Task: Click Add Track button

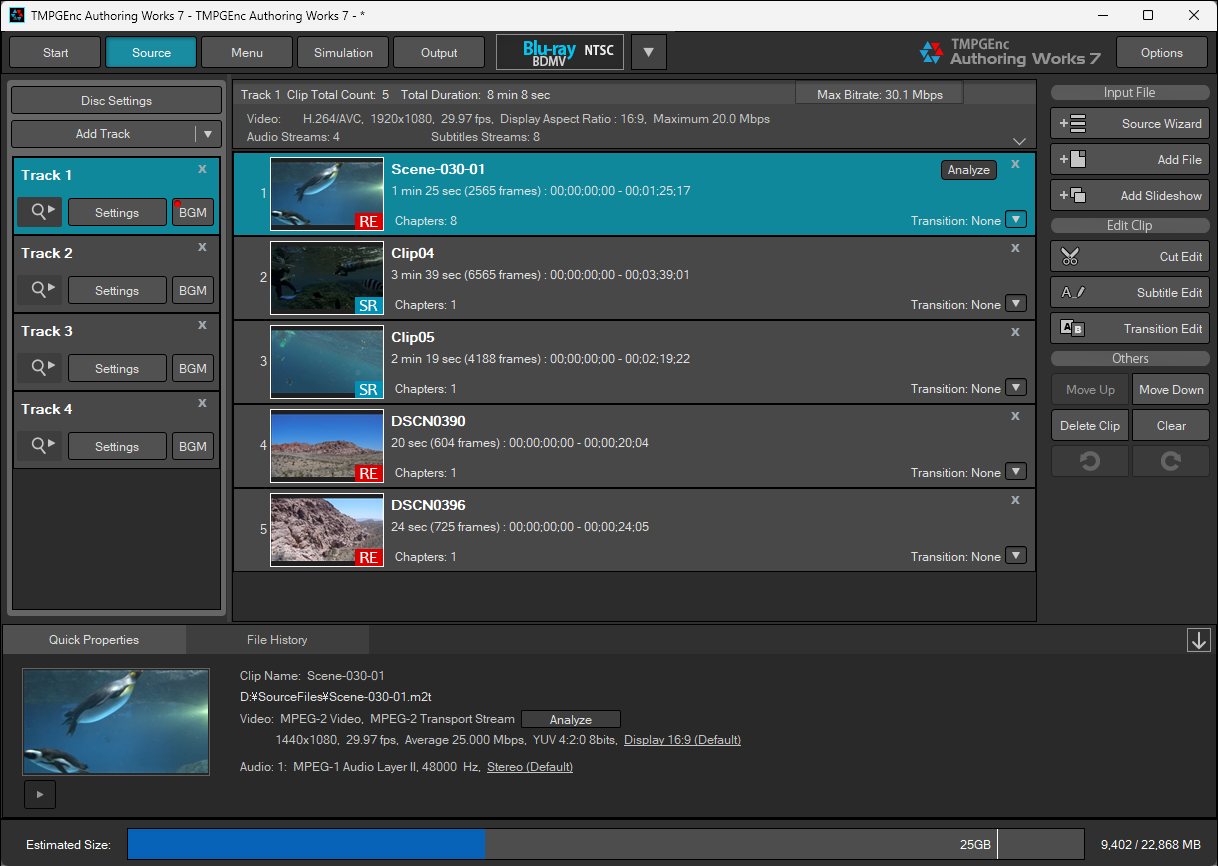Action: point(103,134)
